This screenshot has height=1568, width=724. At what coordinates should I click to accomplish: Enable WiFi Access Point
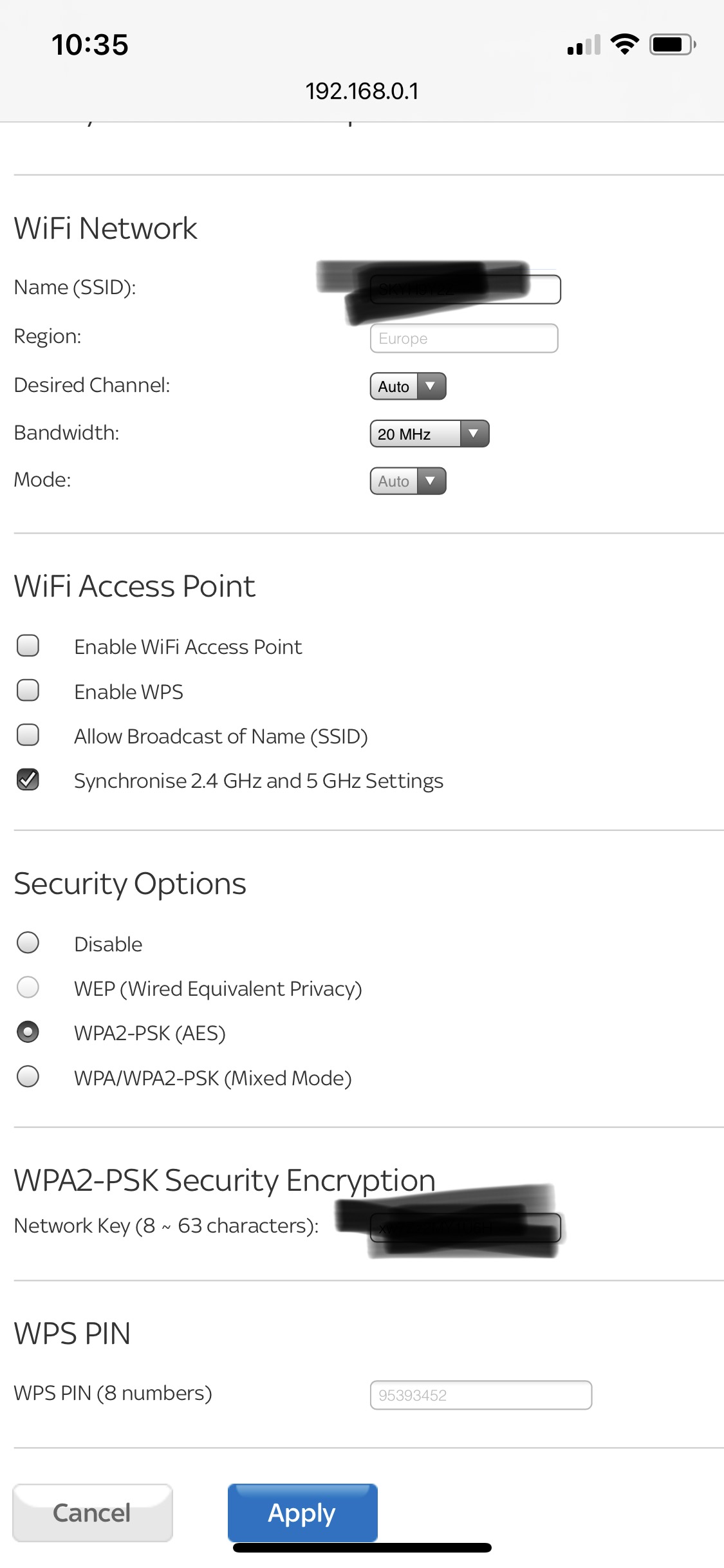(27, 646)
